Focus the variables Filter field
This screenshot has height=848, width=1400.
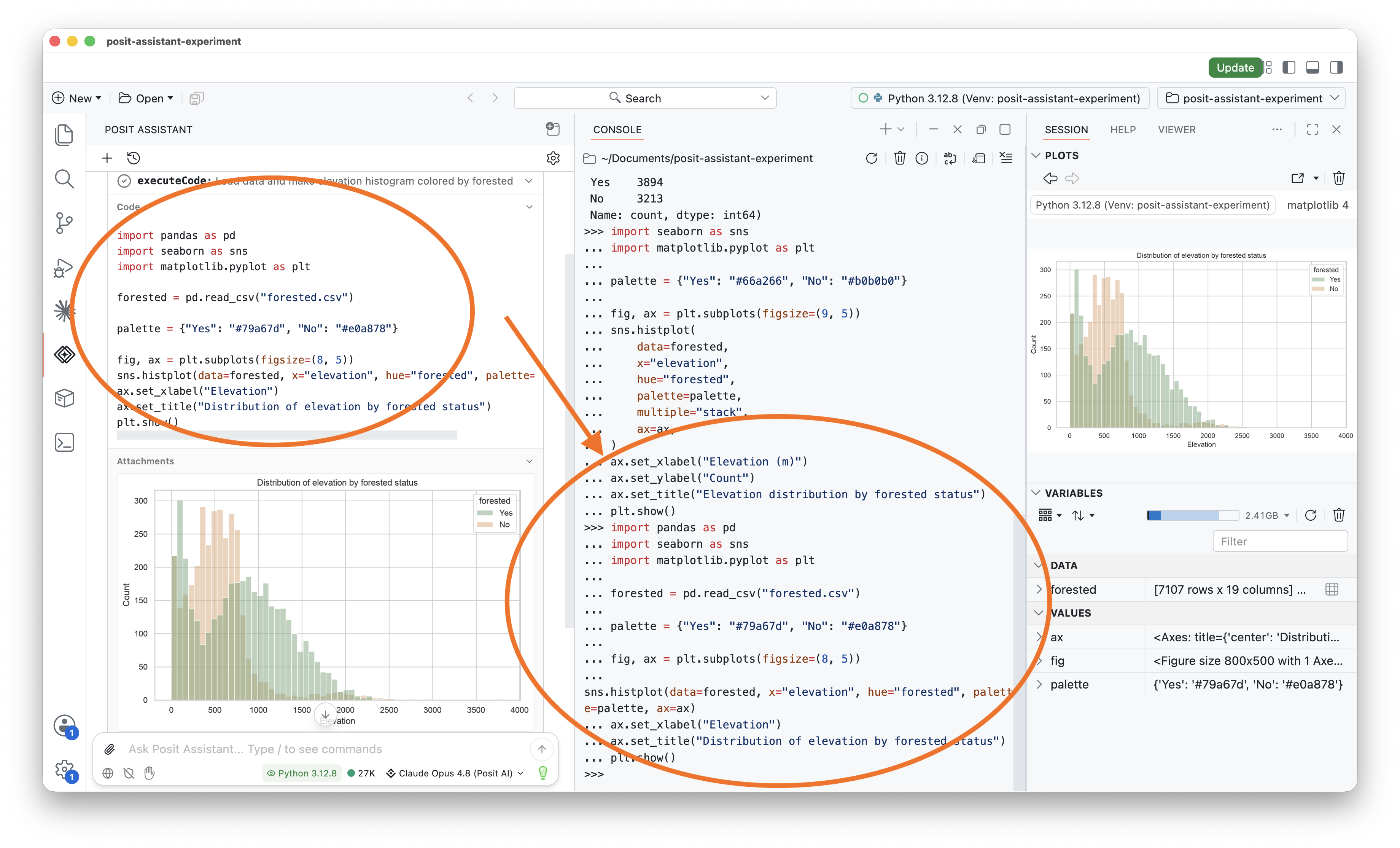pyautogui.click(x=1280, y=541)
